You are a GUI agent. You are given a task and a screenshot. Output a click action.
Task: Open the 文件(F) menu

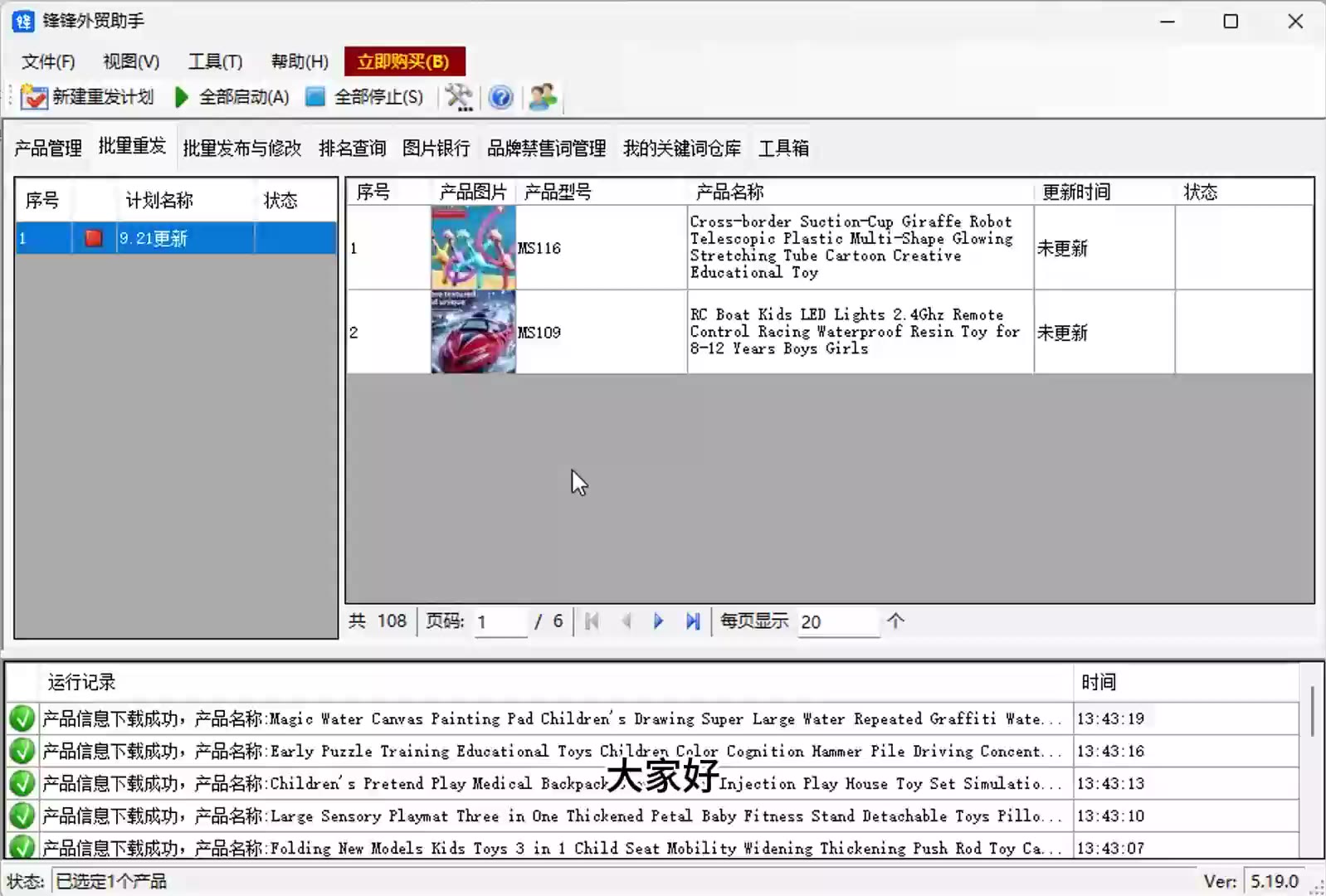pyautogui.click(x=48, y=61)
